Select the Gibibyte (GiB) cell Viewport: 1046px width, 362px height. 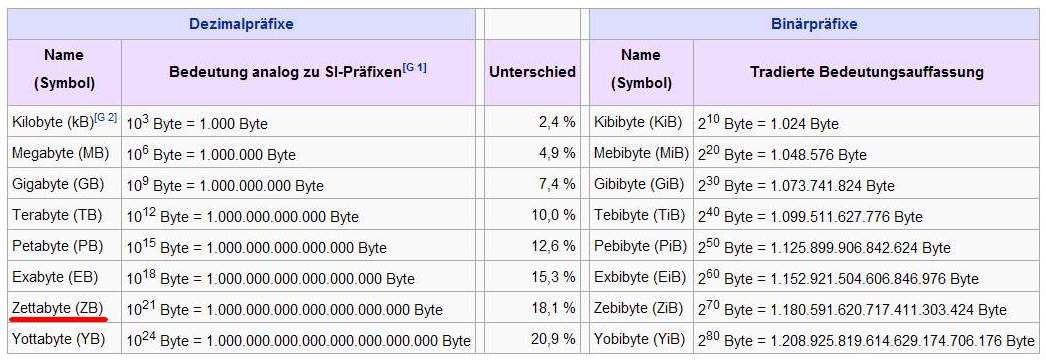(642, 184)
